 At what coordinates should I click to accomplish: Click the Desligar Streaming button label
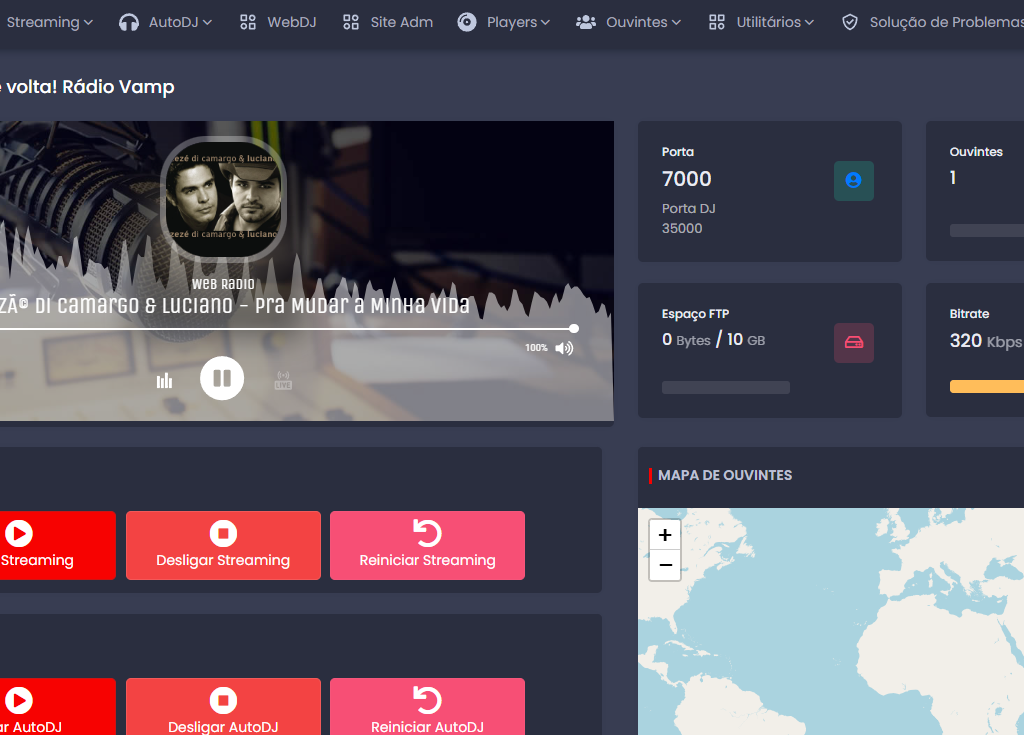pyautogui.click(x=223, y=561)
